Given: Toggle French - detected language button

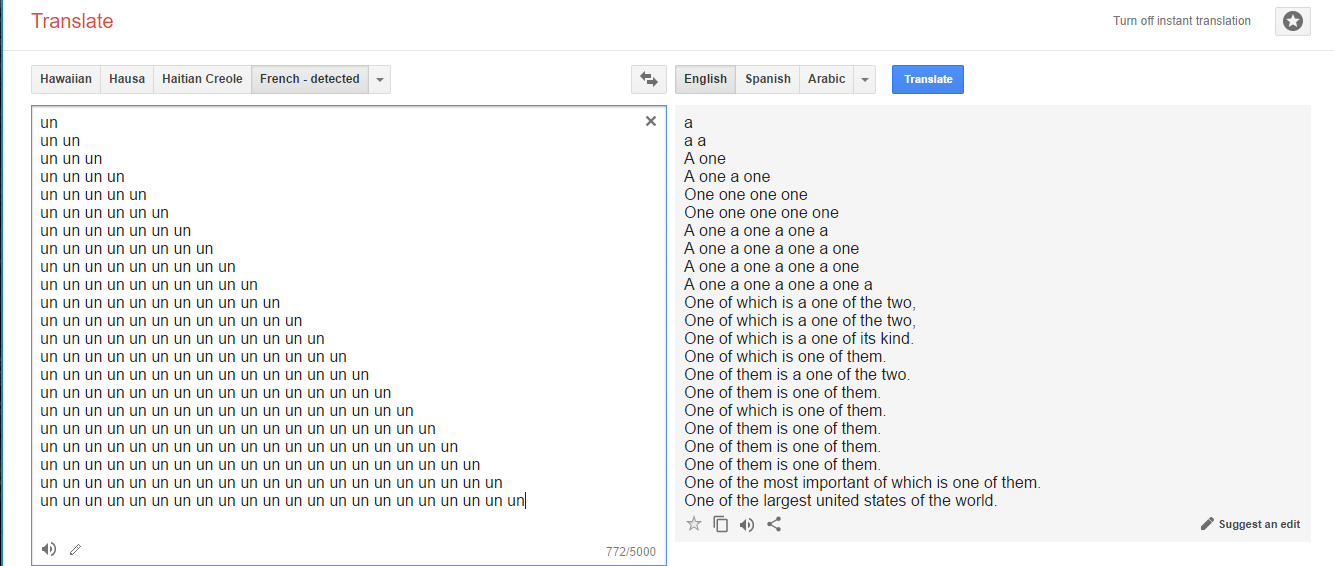Looking at the screenshot, I should coord(310,79).
